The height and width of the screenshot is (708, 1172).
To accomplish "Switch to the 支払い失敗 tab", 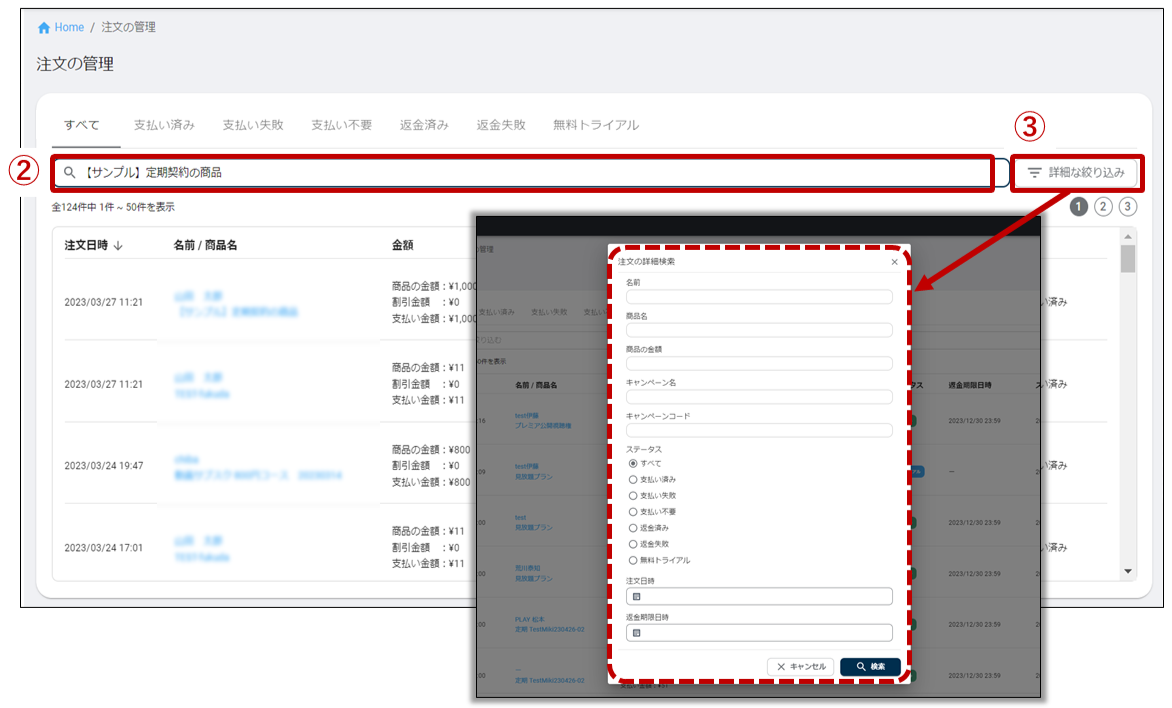I will (253, 125).
